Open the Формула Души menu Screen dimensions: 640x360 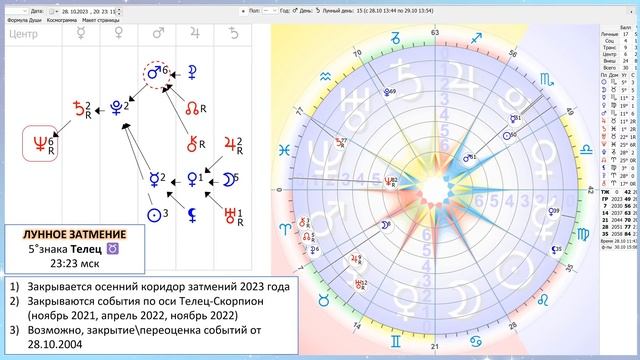pos(23,20)
